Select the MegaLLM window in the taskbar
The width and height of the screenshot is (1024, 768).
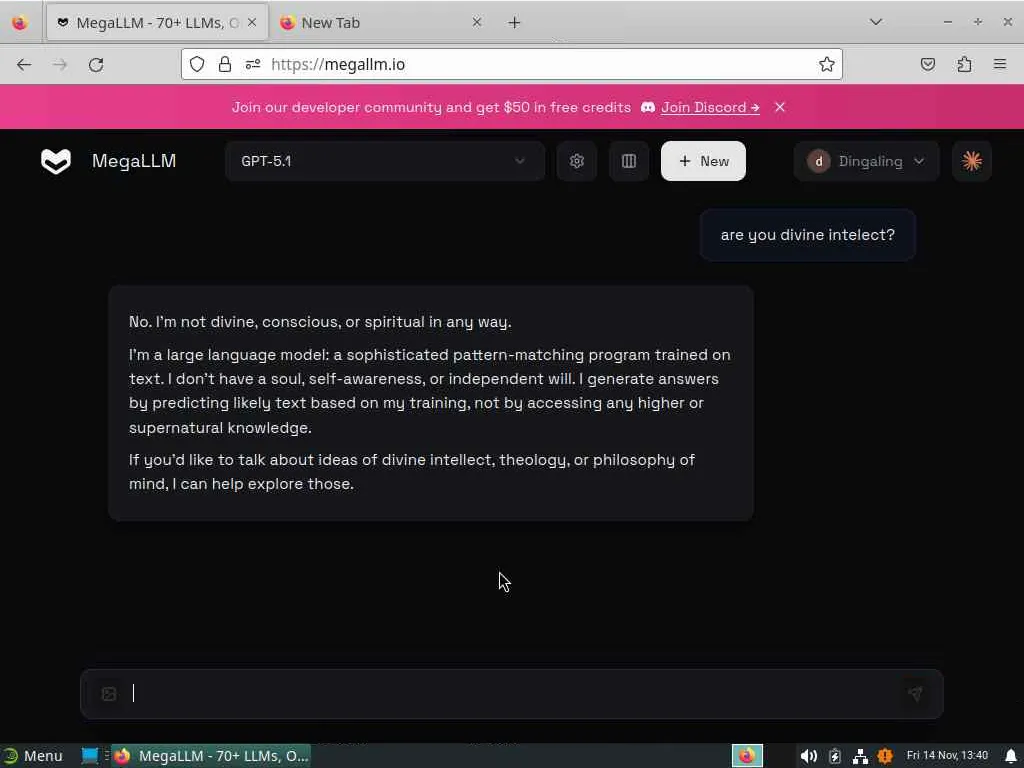[x=210, y=756]
